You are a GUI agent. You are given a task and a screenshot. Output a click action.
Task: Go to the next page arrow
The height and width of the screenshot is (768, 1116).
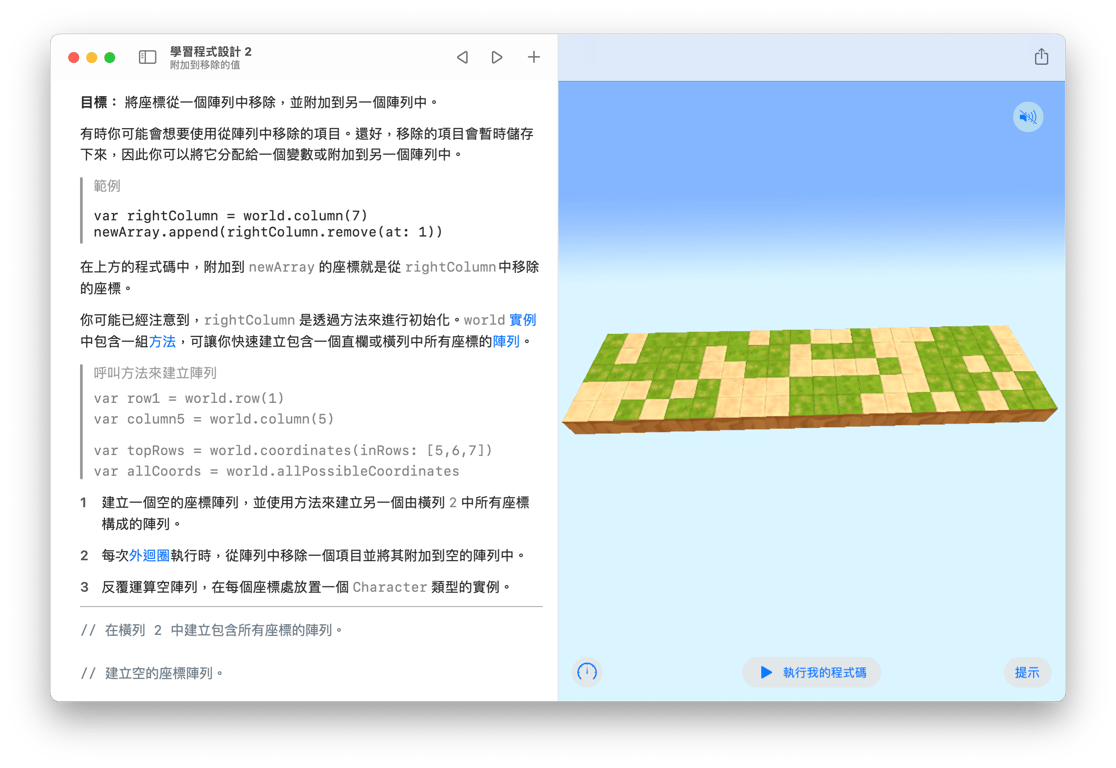[x=497, y=57]
